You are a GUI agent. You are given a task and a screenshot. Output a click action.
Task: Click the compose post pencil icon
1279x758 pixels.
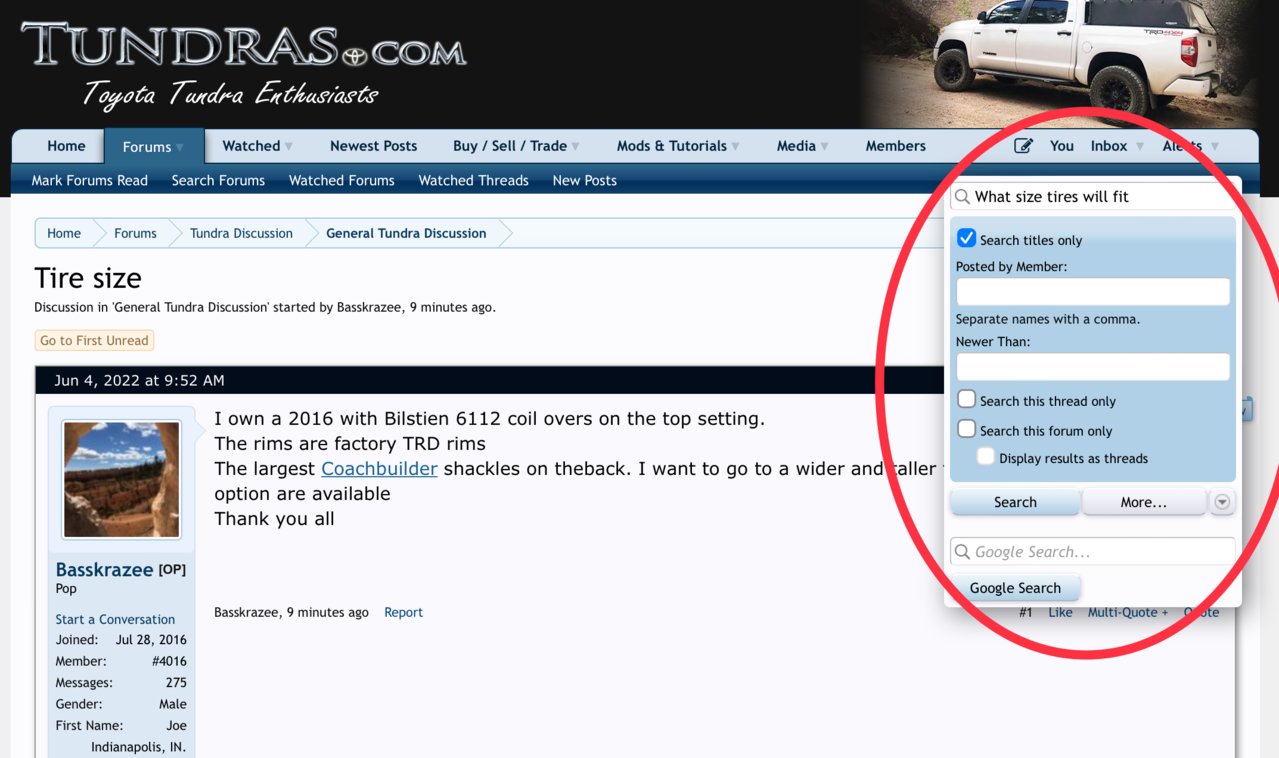[1023, 146]
